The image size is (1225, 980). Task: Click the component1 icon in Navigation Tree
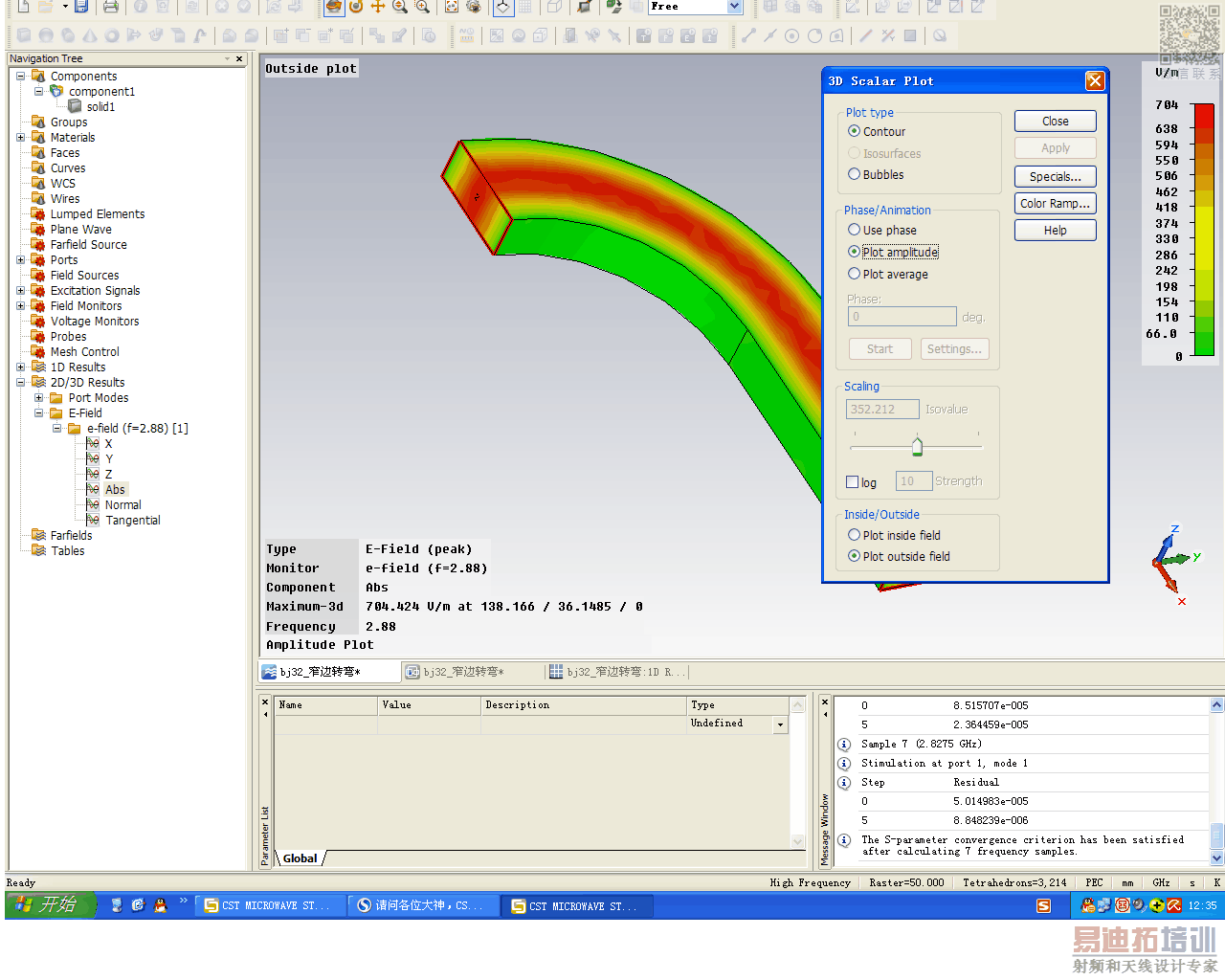tap(56, 91)
